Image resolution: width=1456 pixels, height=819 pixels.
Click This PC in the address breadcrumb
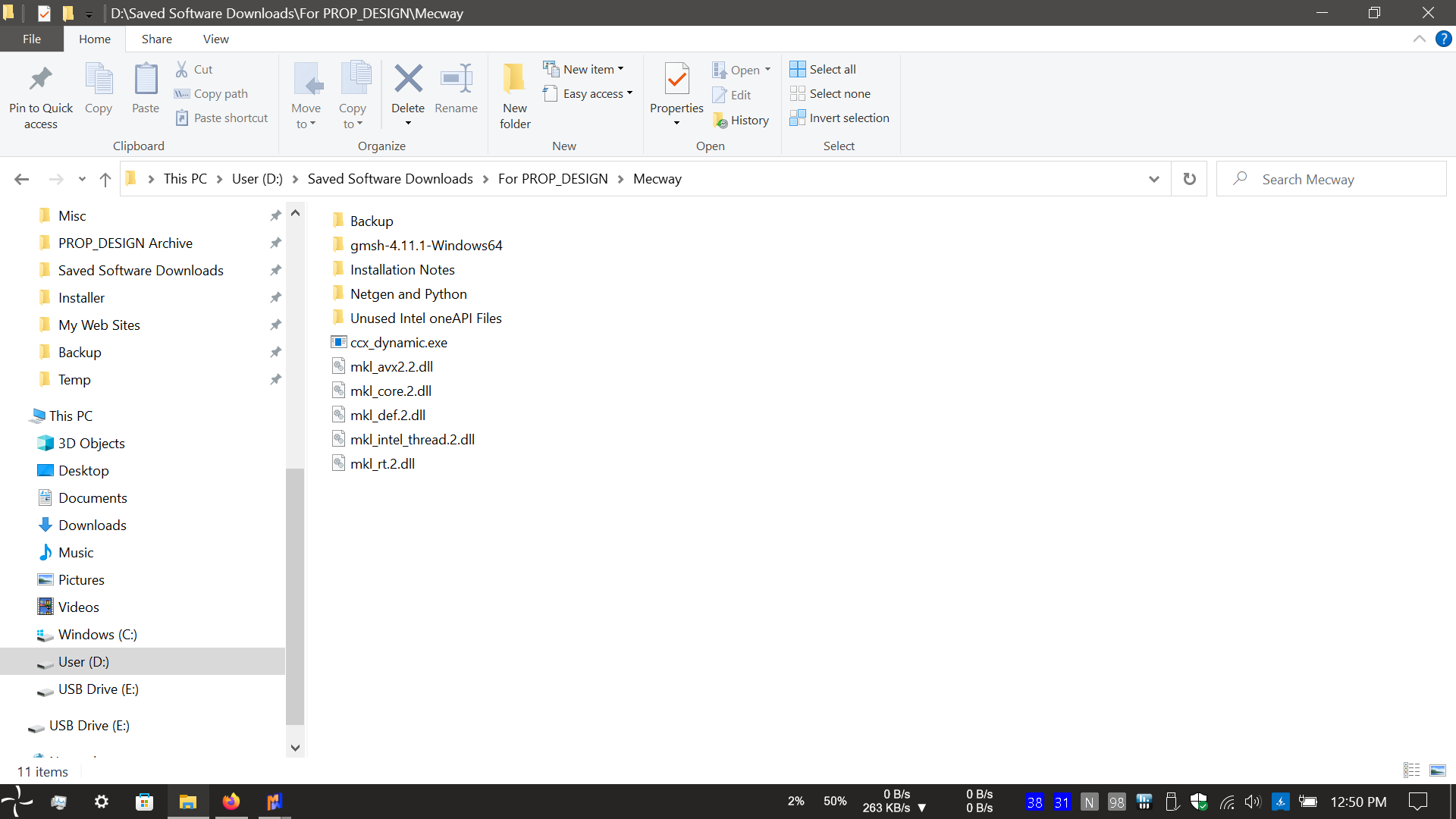(185, 179)
